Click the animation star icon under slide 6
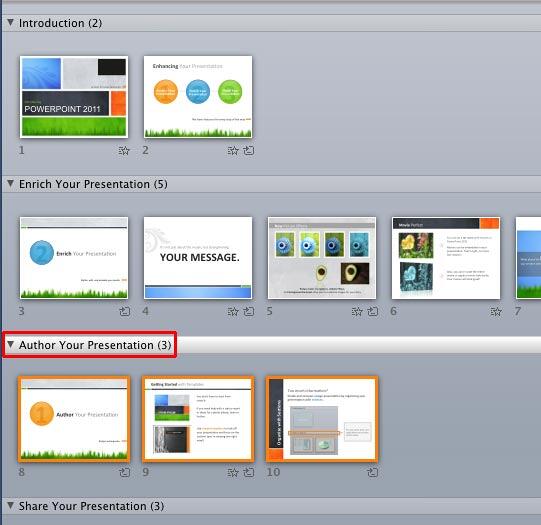541x525 pixels. pos(496,311)
